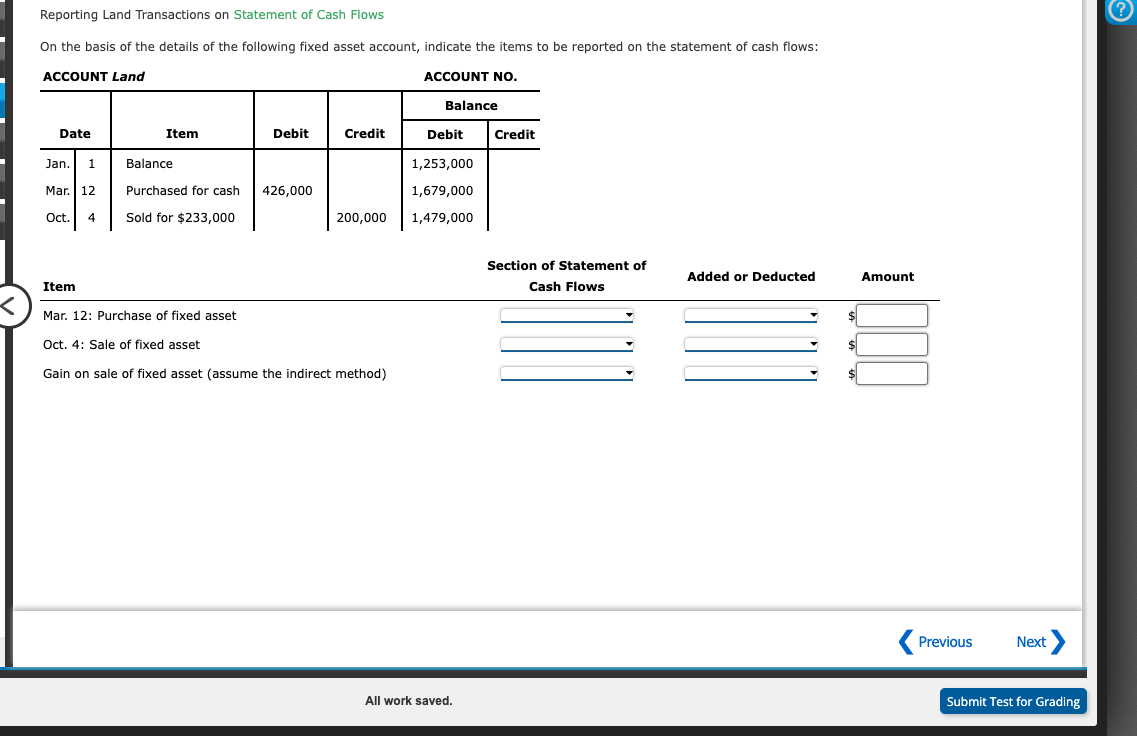1137x736 pixels.
Task: Click the Amount field for Mar. 12 purchase
Action: click(891, 314)
